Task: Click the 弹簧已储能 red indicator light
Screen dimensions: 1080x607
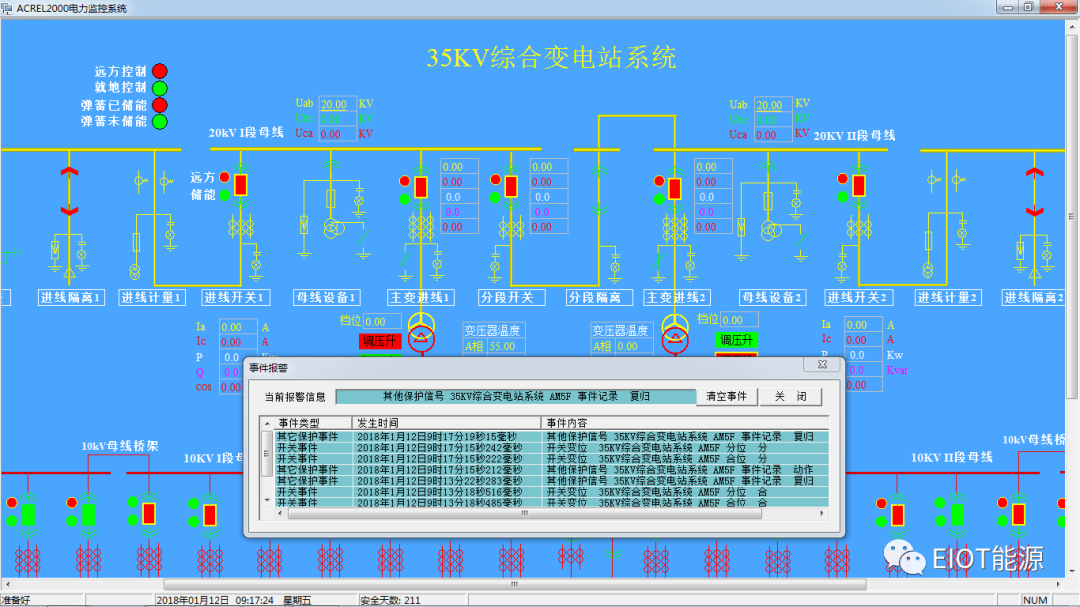Action: [160, 105]
